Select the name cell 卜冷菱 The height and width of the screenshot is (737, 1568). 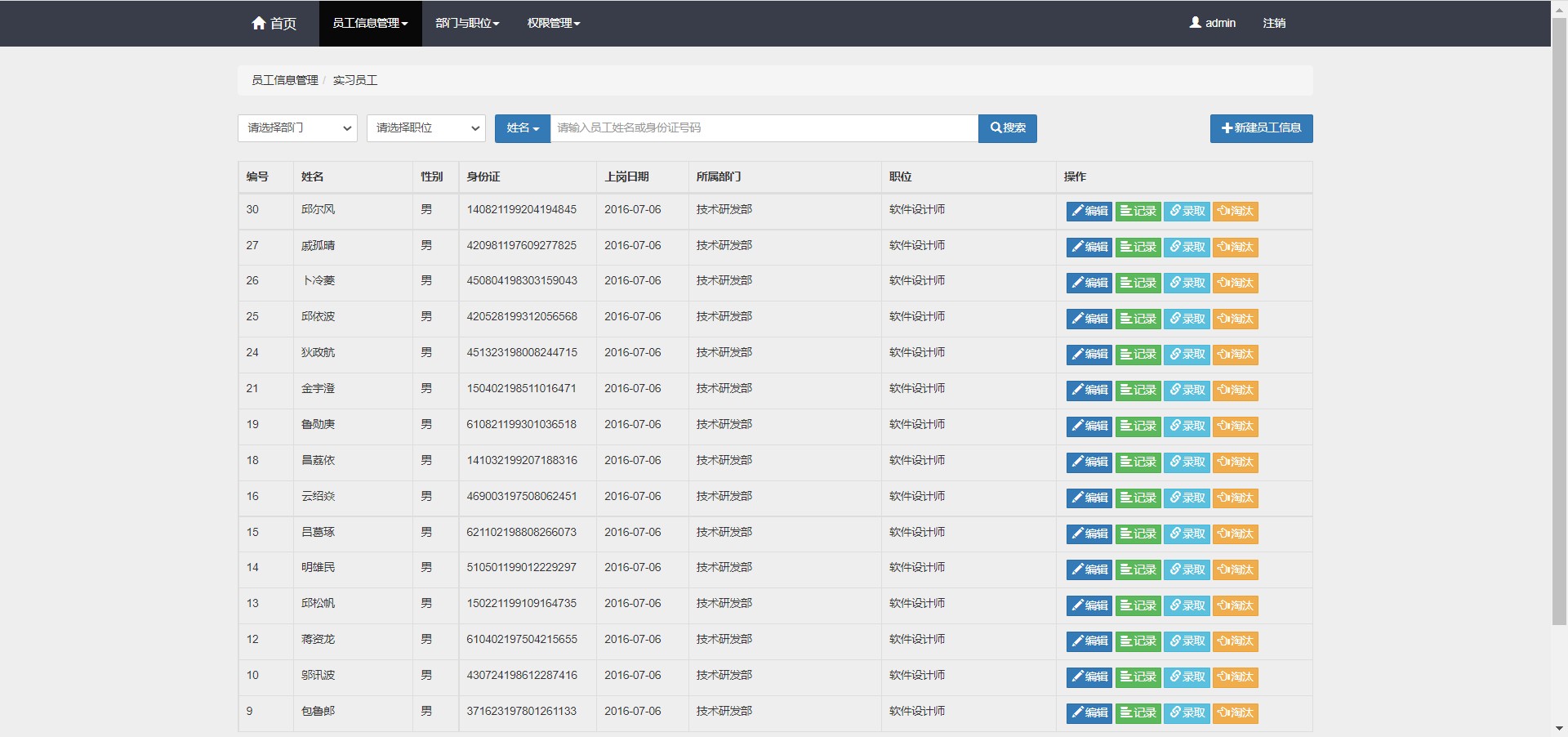coord(318,280)
